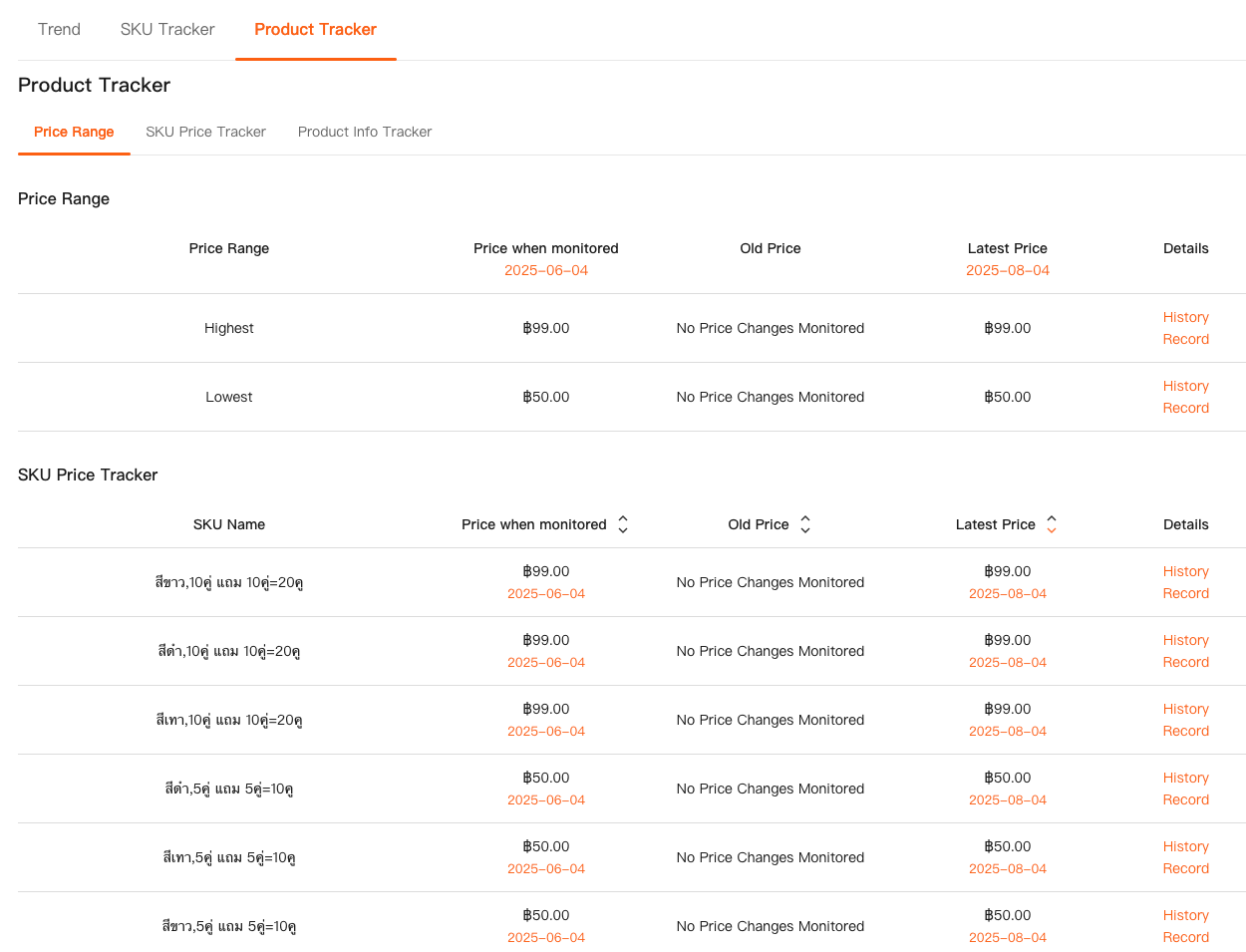1246x952 pixels.
Task: Open History Record for the last SKU row
Action: click(1185, 926)
